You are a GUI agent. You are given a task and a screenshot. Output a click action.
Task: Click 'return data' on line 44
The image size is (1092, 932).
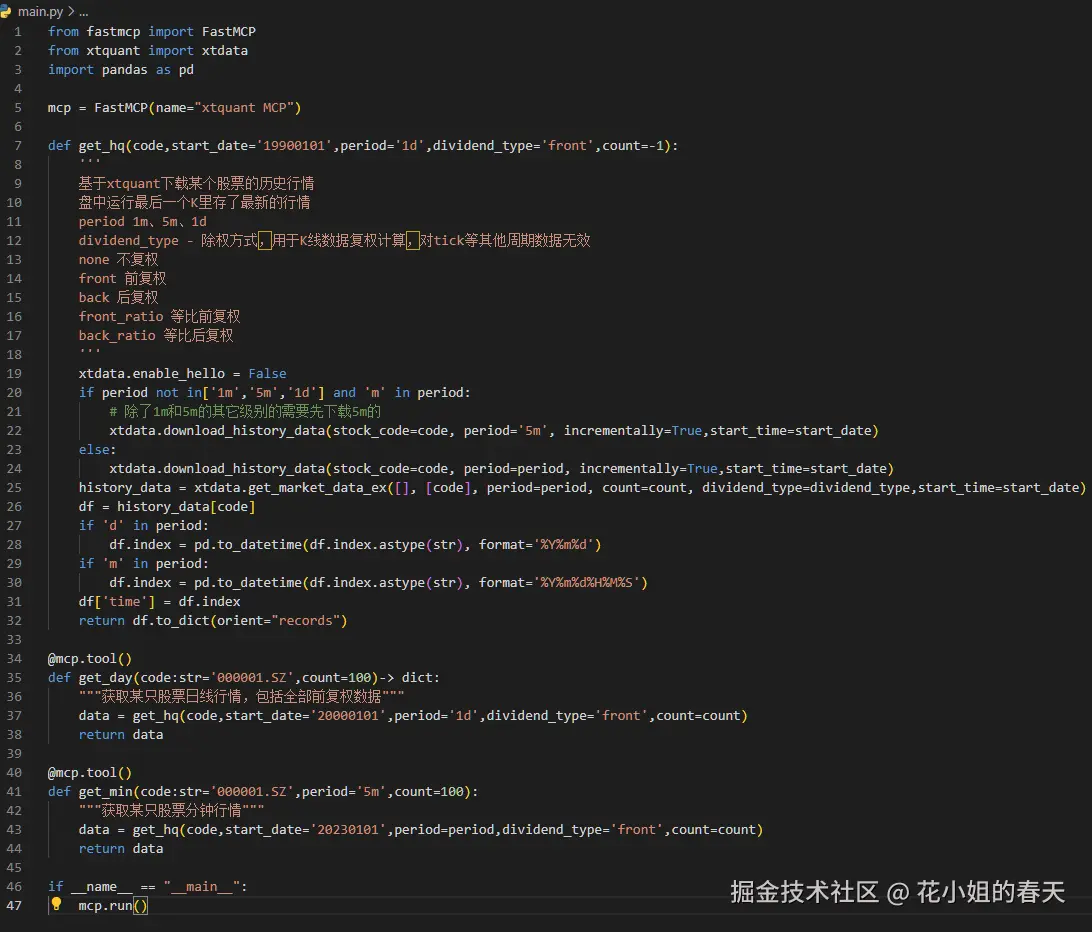120,849
